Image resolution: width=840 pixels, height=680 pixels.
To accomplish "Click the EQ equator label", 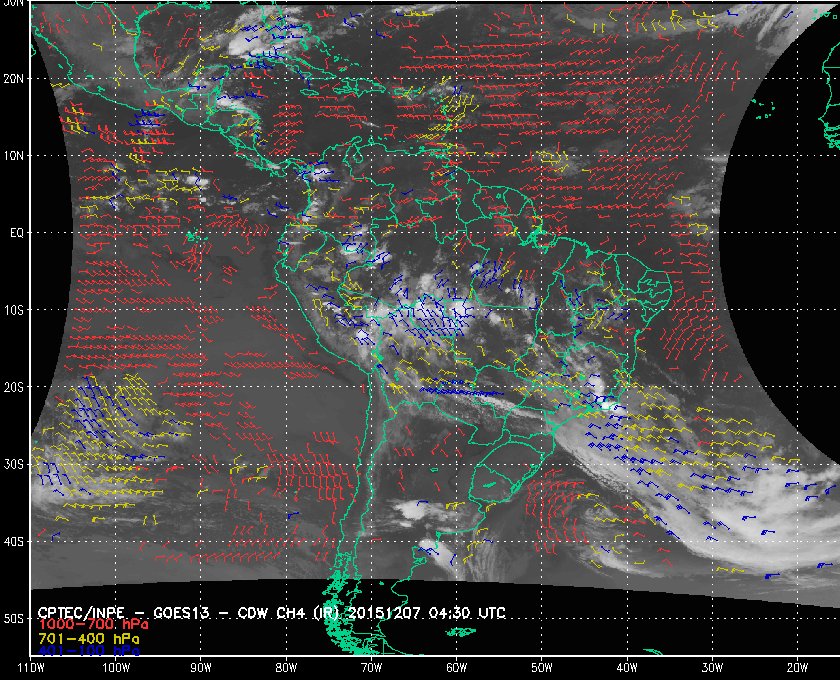I will (x=17, y=233).
